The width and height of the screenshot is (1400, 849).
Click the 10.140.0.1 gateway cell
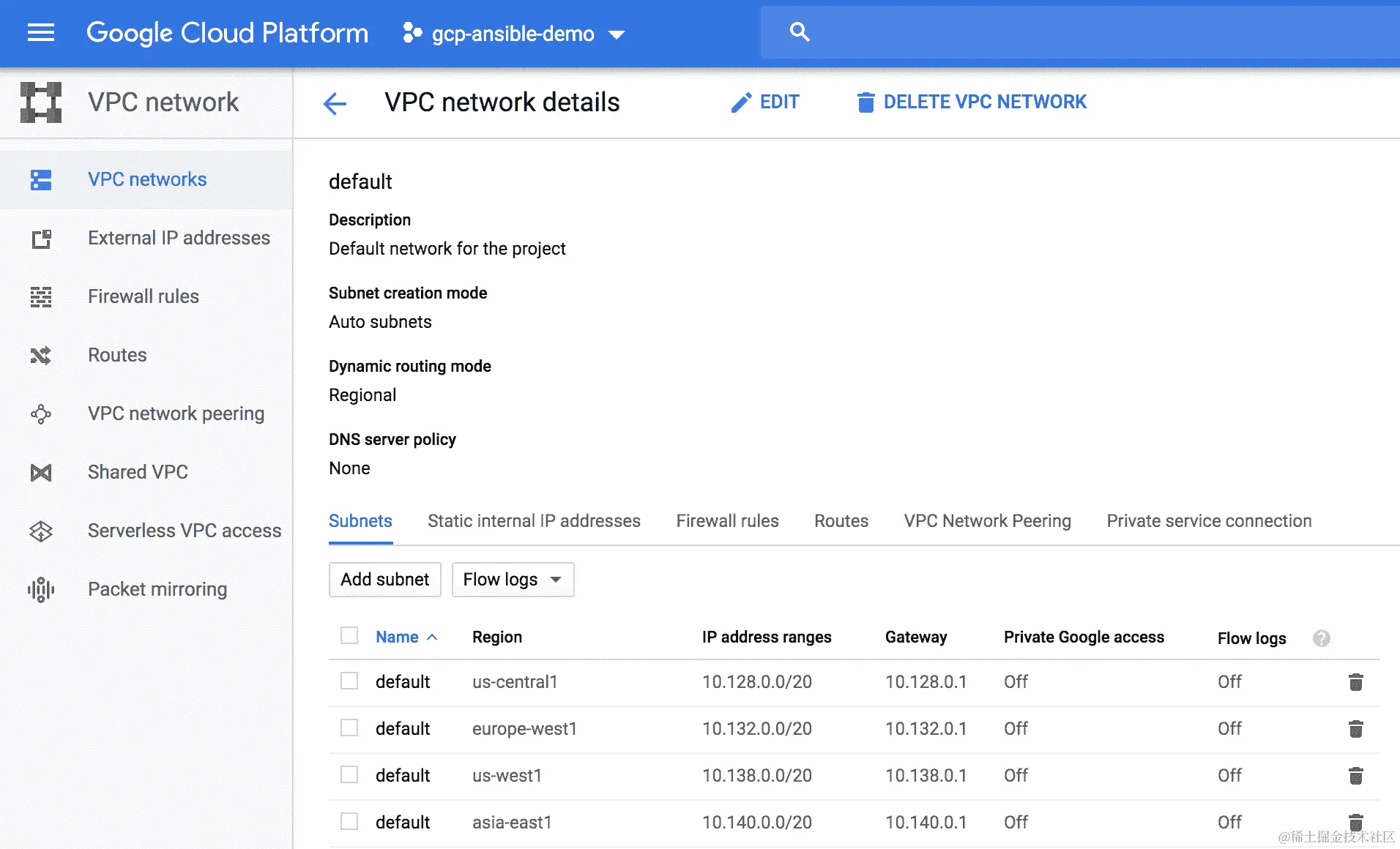(926, 823)
